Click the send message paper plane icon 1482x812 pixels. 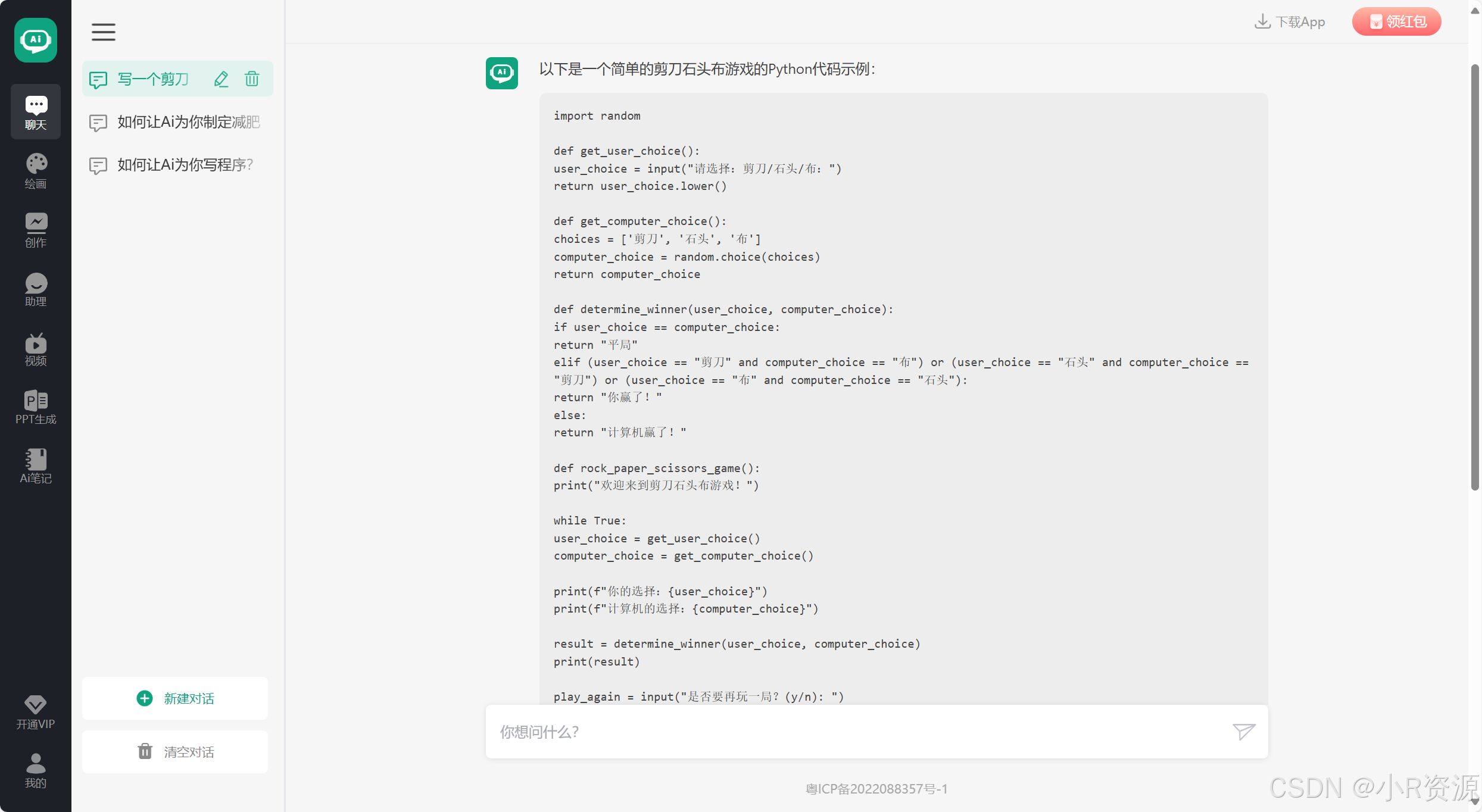[1244, 732]
